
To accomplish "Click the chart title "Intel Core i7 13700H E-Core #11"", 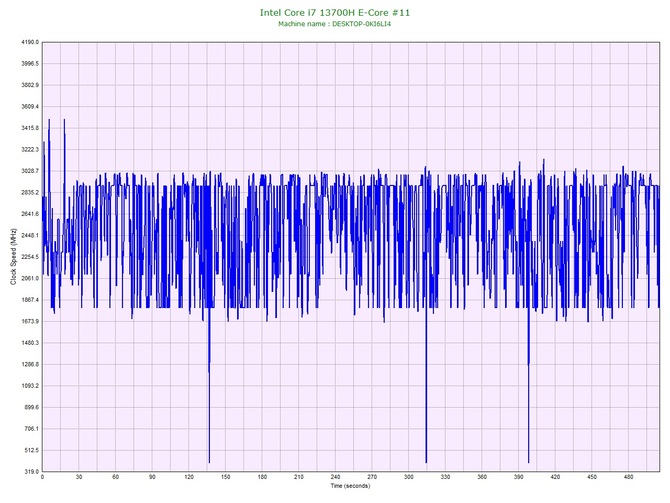I will pos(335,13).
